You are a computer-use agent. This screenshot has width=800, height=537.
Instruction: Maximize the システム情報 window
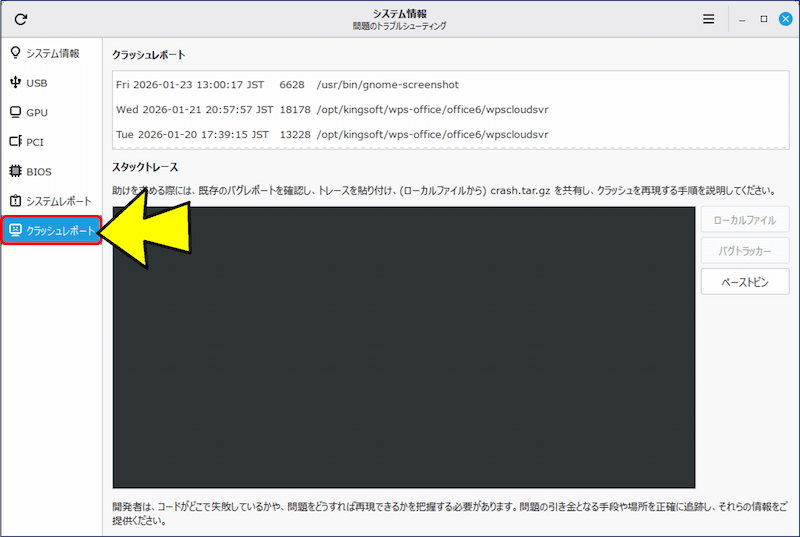coord(763,19)
